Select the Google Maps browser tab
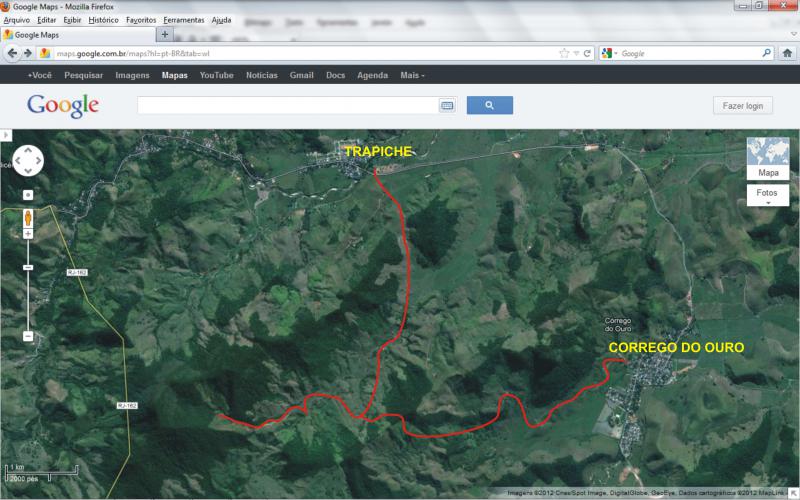Viewport: 800px width, 500px height. 78,35
